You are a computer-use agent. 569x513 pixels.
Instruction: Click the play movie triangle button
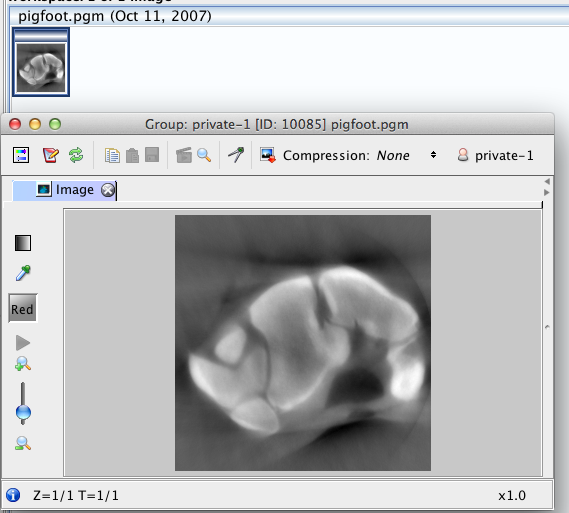[23, 343]
